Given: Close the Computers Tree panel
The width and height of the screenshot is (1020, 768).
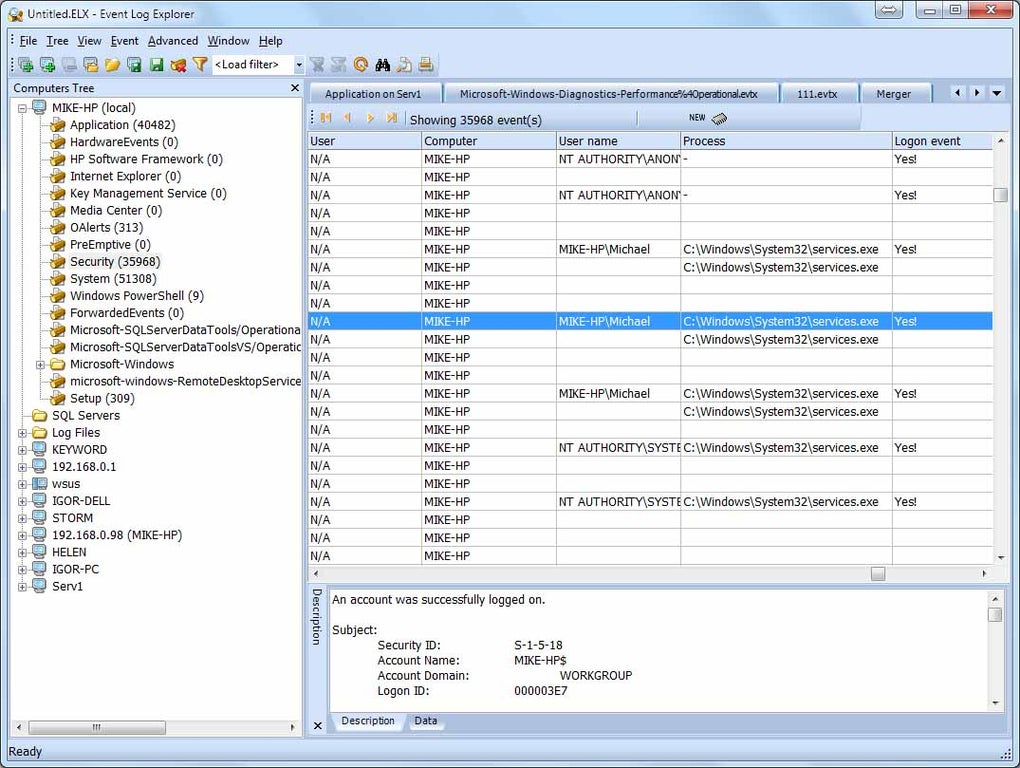Looking at the screenshot, I should 295,88.
